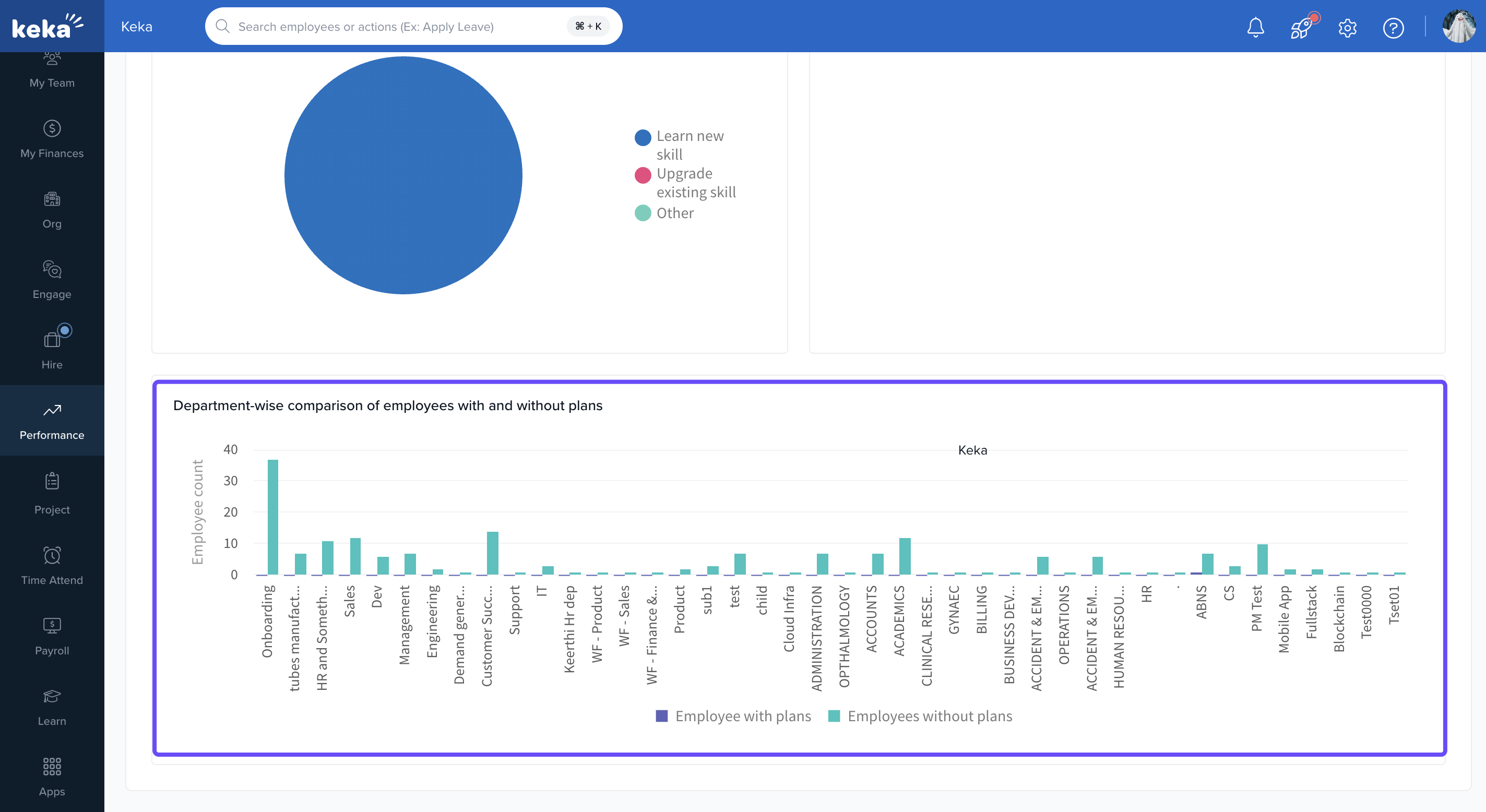
Task: Go to the Org sidebar section
Action: coord(52,210)
